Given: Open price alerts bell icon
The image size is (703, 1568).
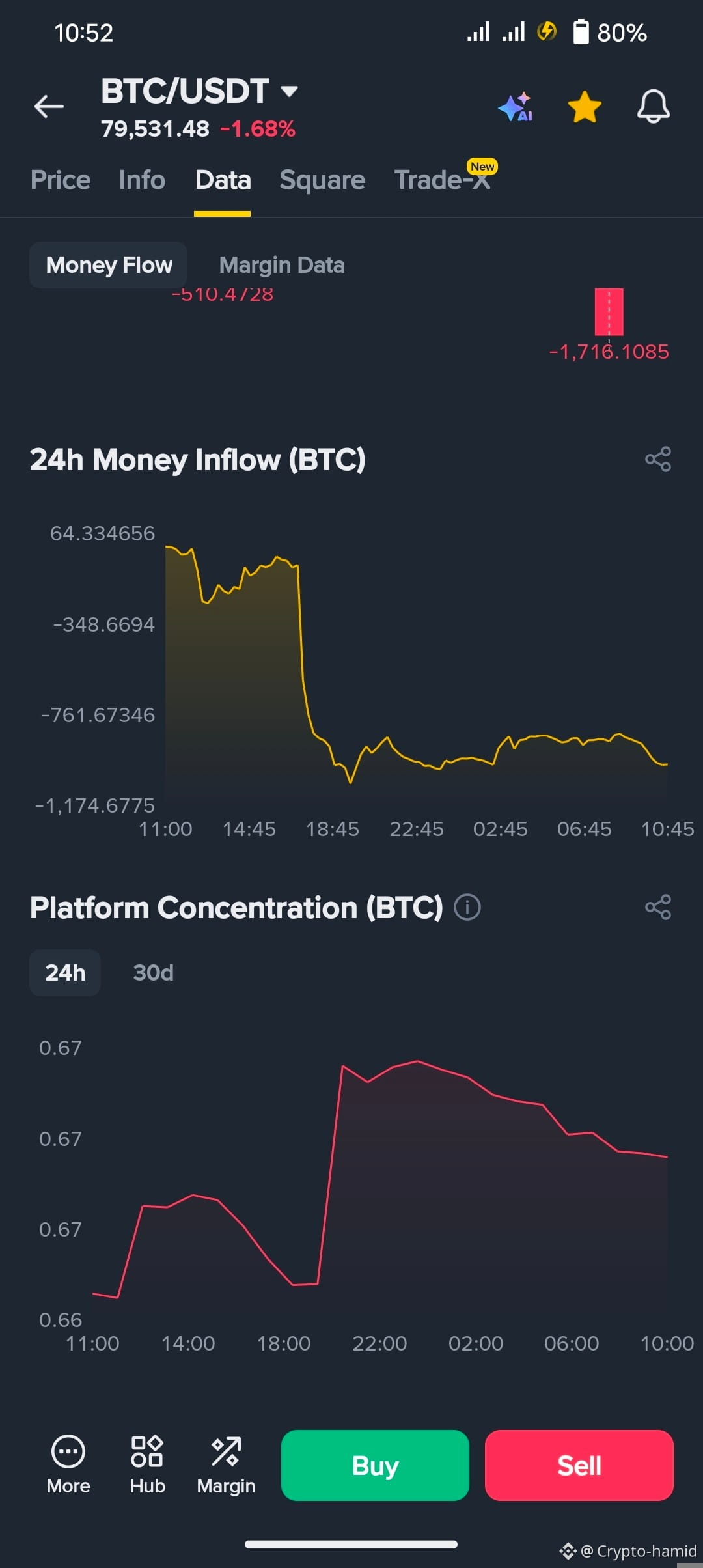Looking at the screenshot, I should (x=653, y=106).
